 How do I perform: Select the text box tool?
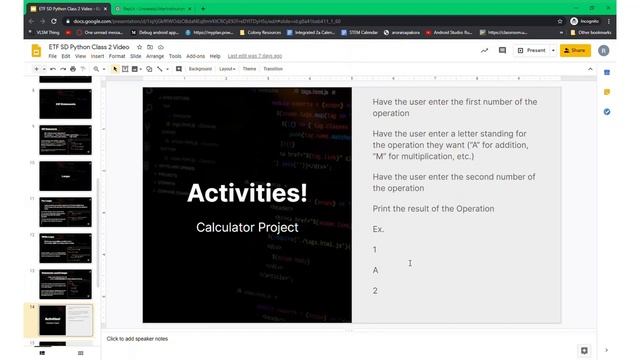[x=125, y=69]
